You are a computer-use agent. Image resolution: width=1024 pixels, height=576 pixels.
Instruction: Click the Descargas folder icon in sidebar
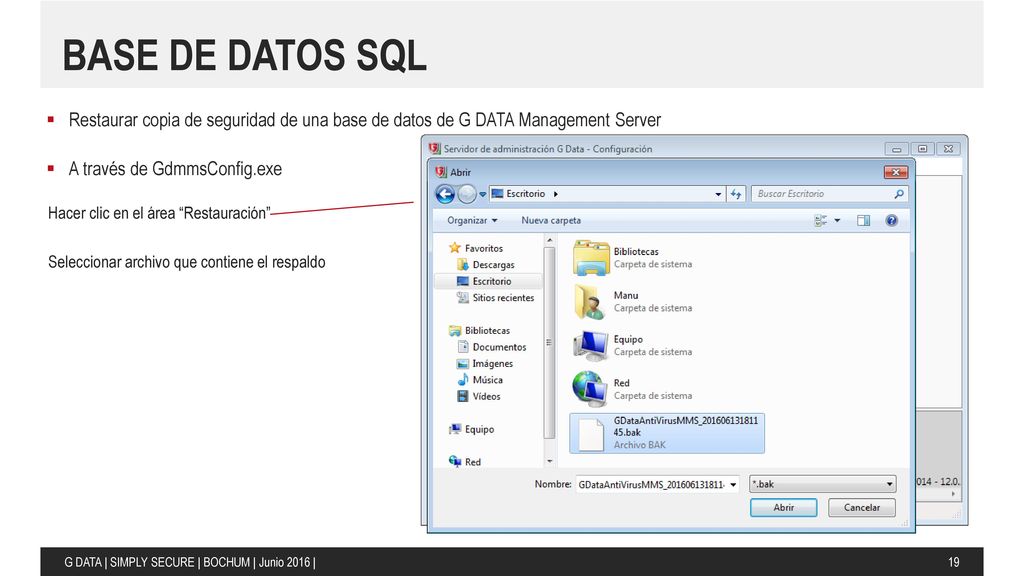[462, 264]
